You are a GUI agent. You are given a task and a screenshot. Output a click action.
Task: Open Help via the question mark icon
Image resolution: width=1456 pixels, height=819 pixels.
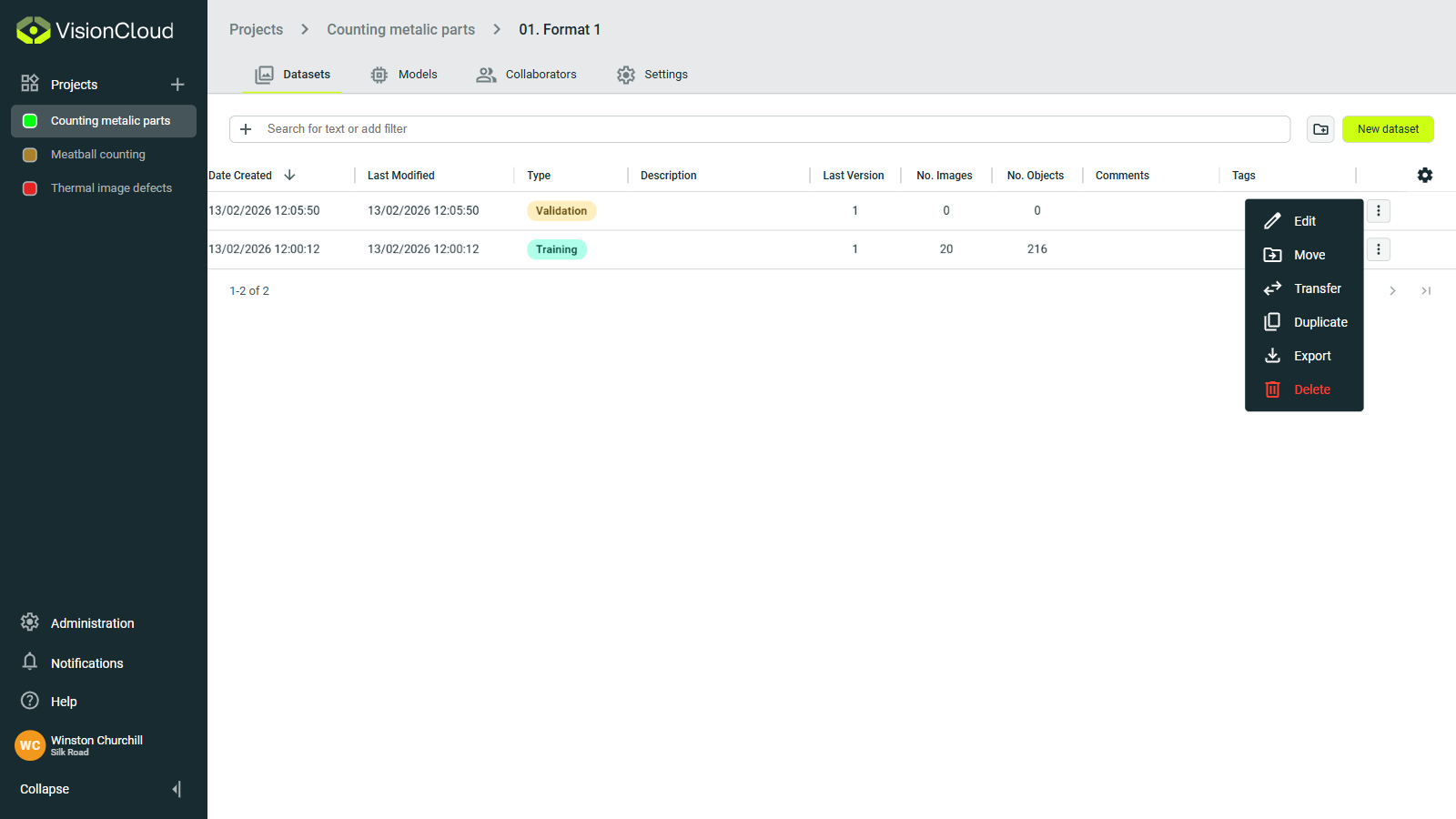coord(30,701)
